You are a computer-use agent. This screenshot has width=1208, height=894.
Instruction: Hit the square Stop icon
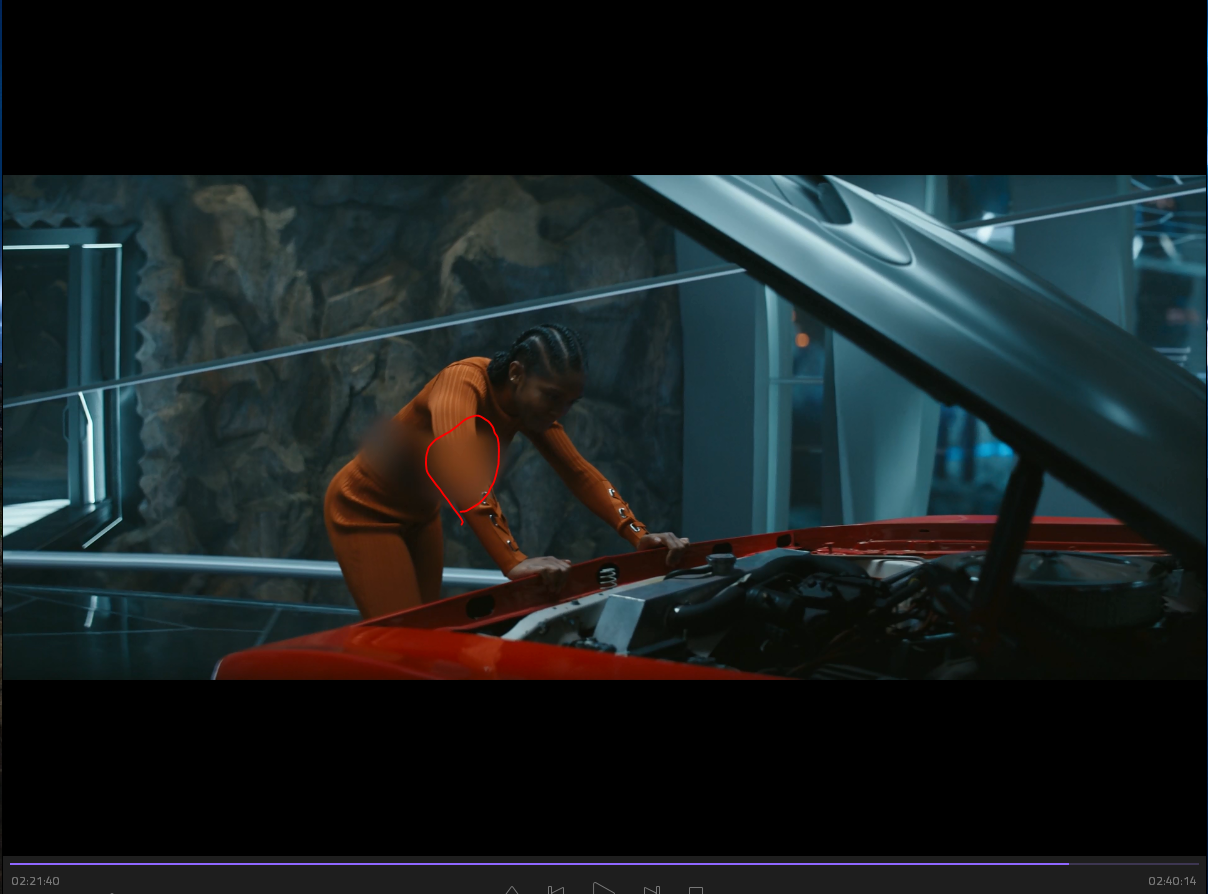tap(696, 889)
